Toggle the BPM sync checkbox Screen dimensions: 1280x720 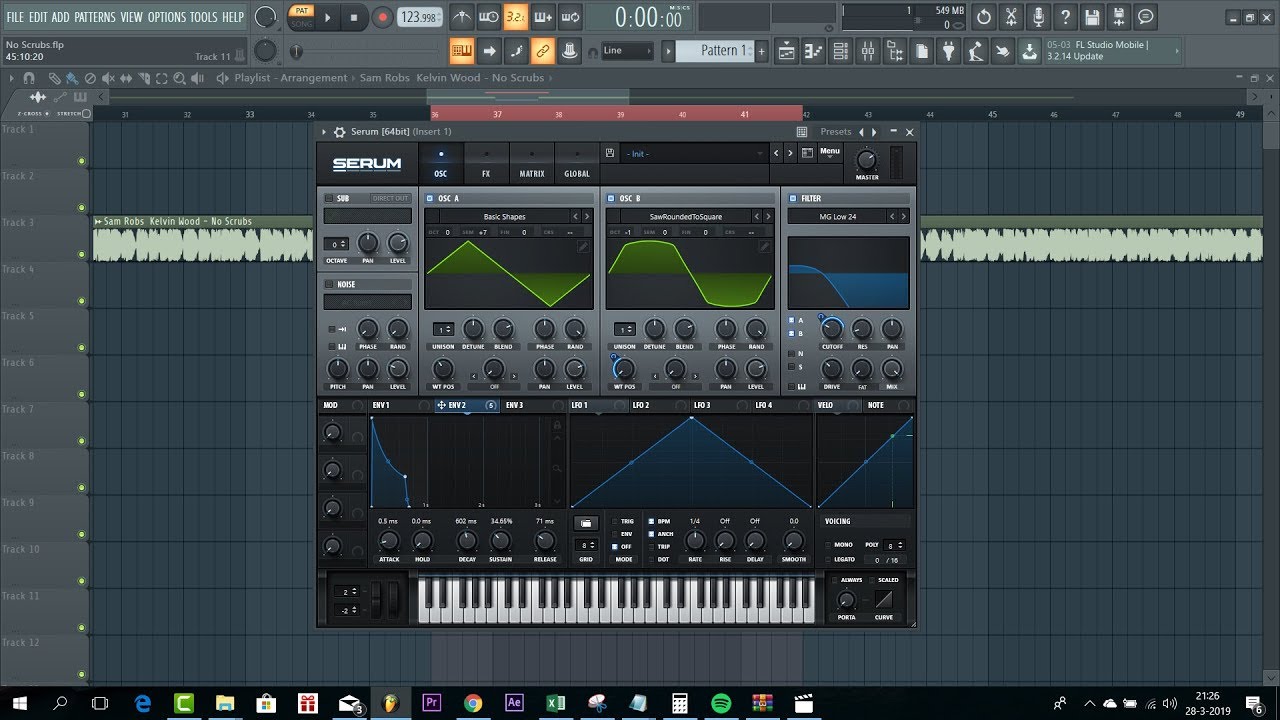652,521
